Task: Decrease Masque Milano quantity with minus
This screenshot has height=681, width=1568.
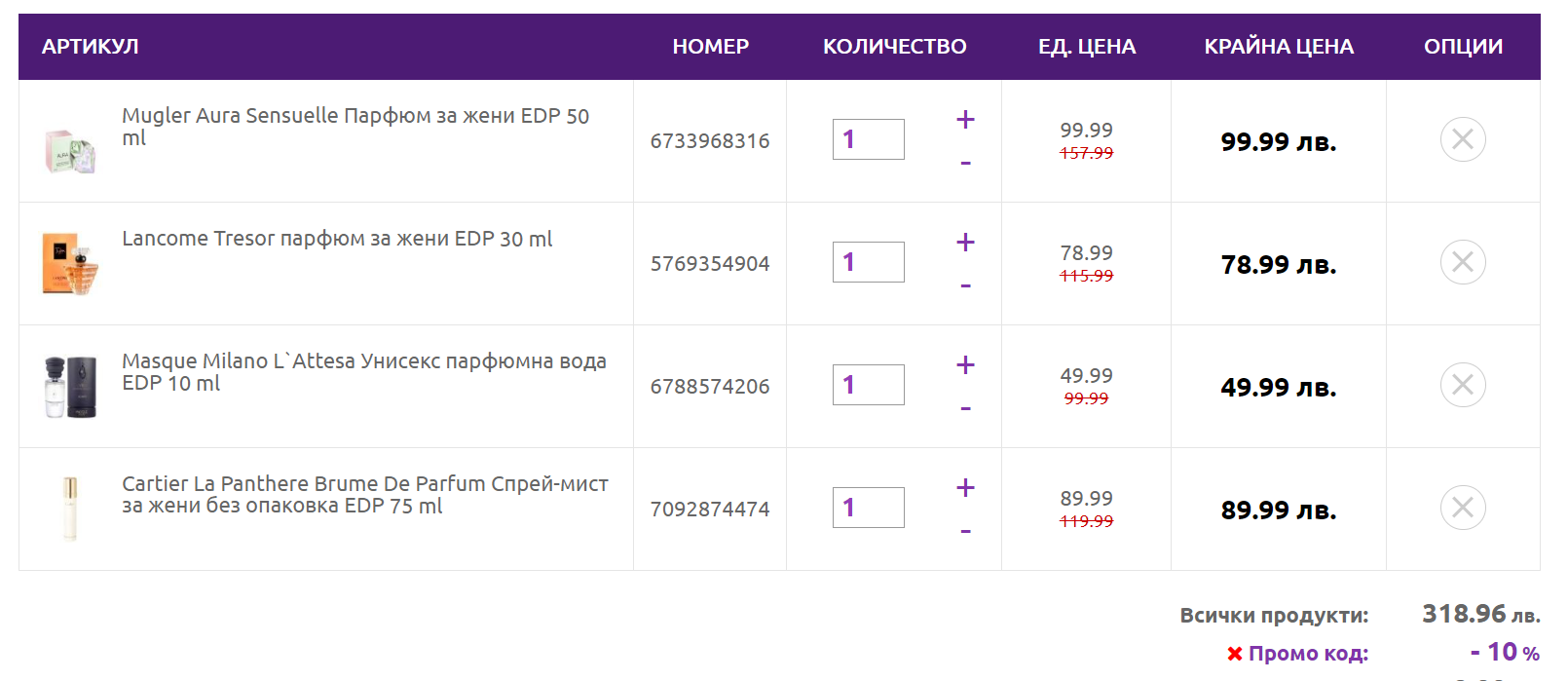Action: [965, 408]
